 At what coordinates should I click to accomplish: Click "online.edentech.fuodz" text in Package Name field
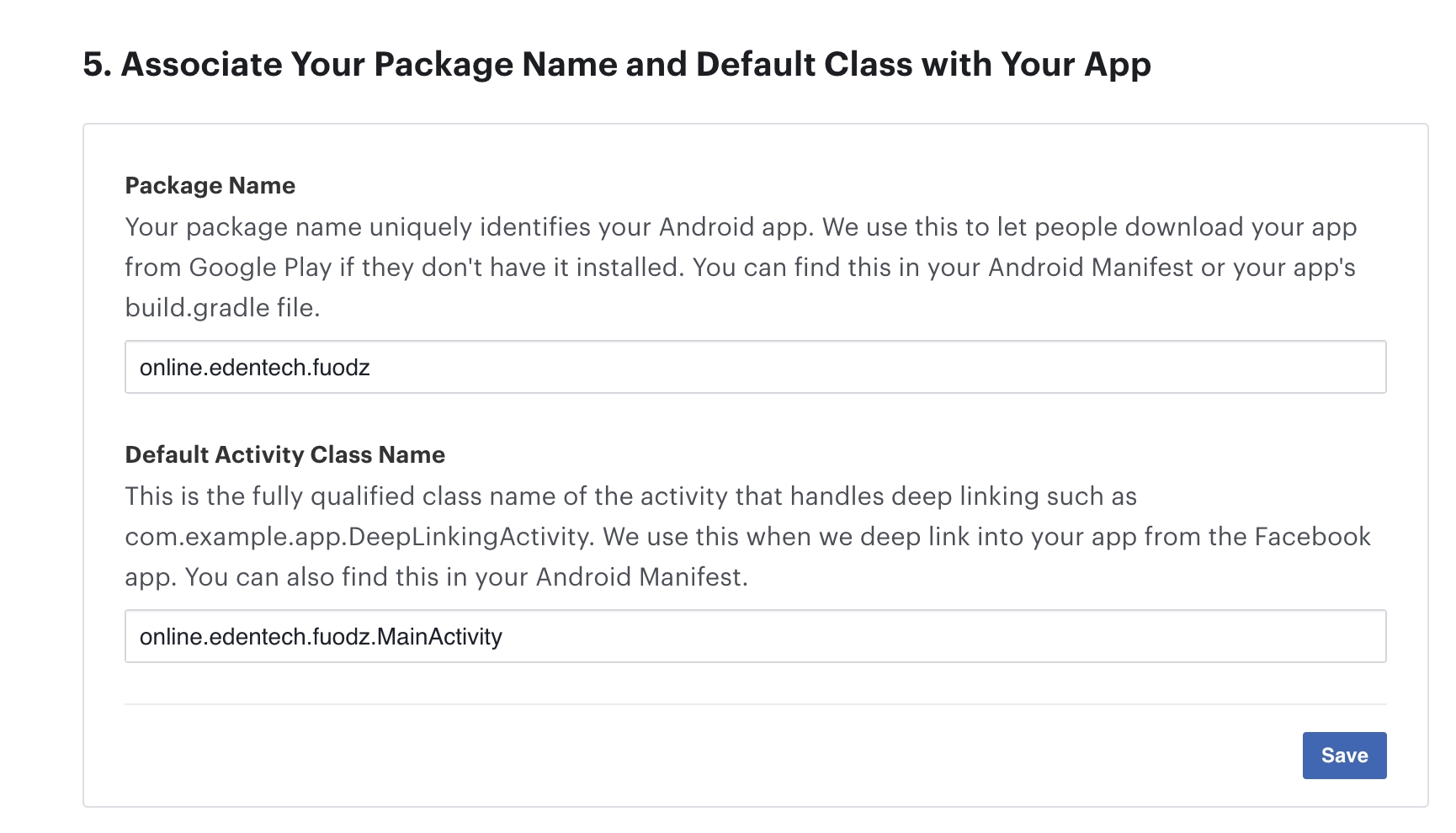pyautogui.click(x=254, y=367)
